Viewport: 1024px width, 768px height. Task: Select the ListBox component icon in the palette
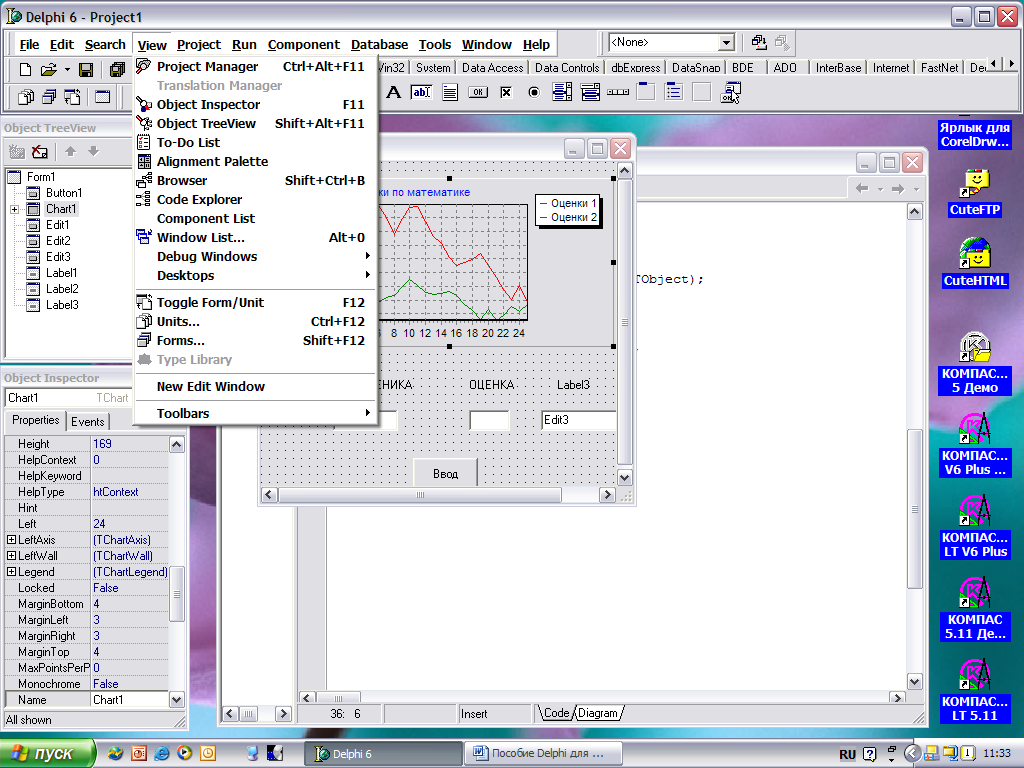click(x=562, y=92)
